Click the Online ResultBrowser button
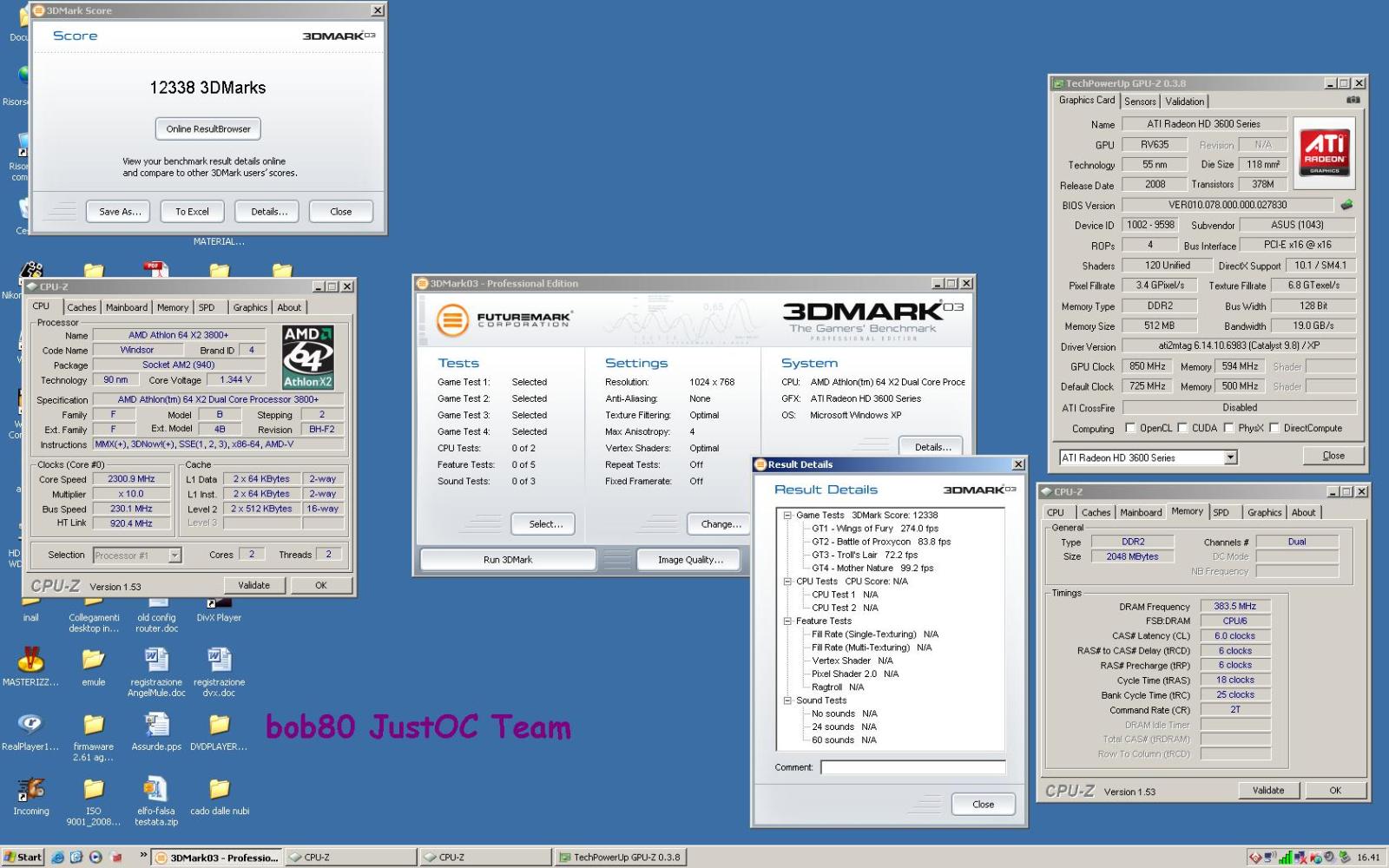The image size is (1389, 868). 208,128
